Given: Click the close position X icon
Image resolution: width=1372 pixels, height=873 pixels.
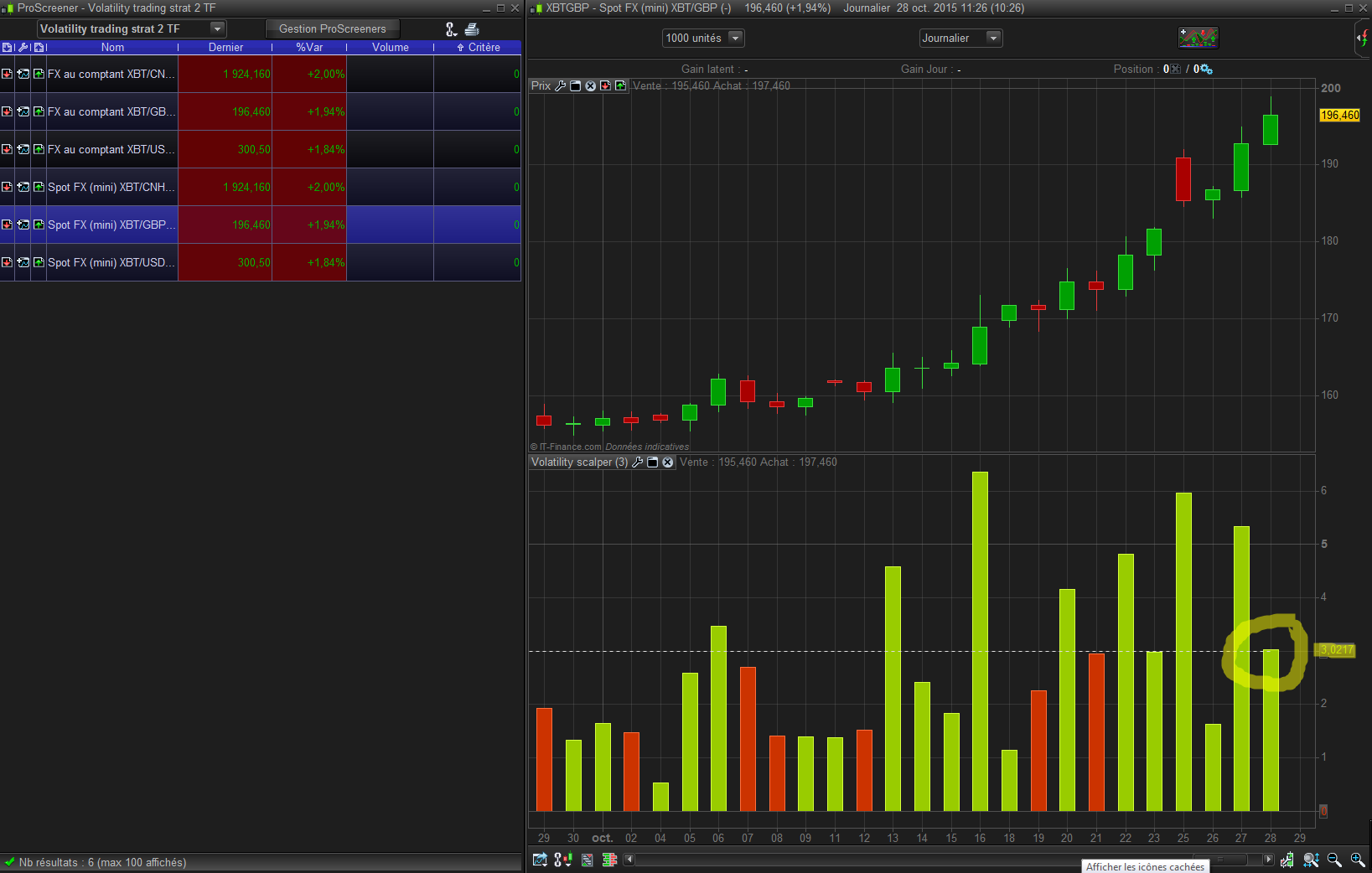Looking at the screenshot, I should point(1175,69).
